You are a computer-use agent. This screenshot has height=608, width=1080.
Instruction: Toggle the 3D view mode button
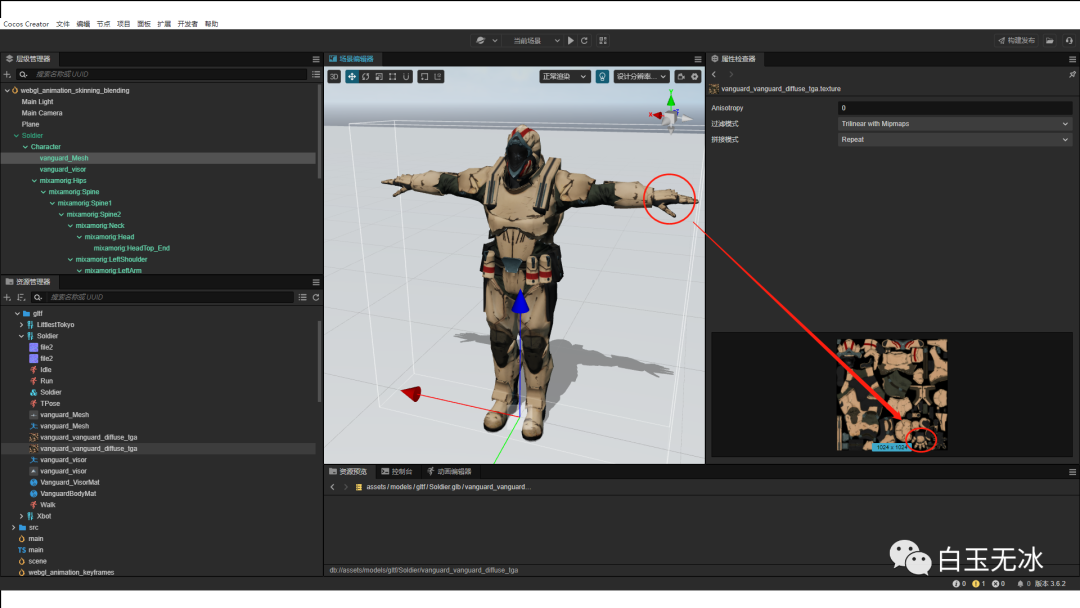coord(334,76)
